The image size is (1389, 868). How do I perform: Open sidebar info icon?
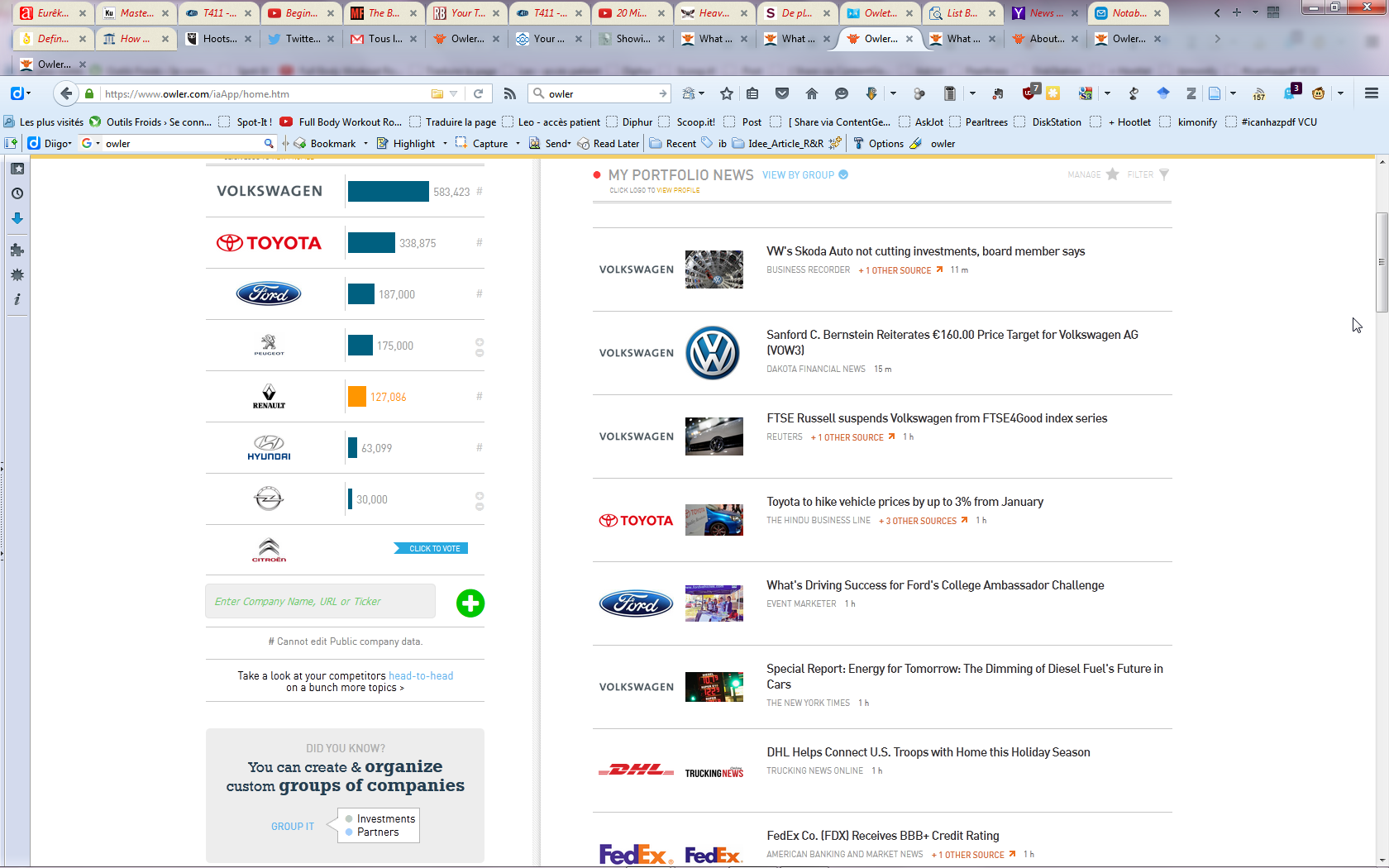tap(17, 299)
